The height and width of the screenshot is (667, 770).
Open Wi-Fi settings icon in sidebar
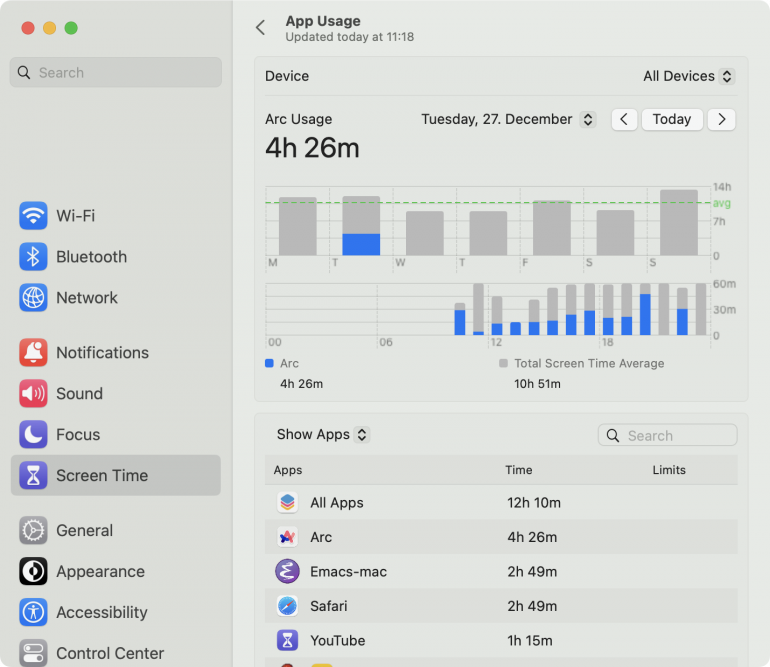click(x=33, y=216)
